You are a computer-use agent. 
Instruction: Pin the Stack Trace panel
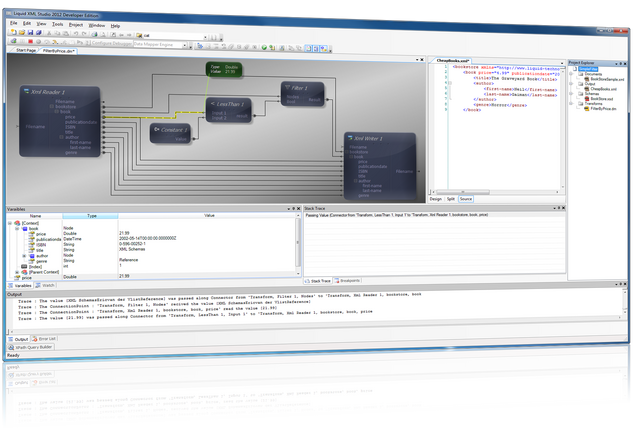[x=559, y=208]
